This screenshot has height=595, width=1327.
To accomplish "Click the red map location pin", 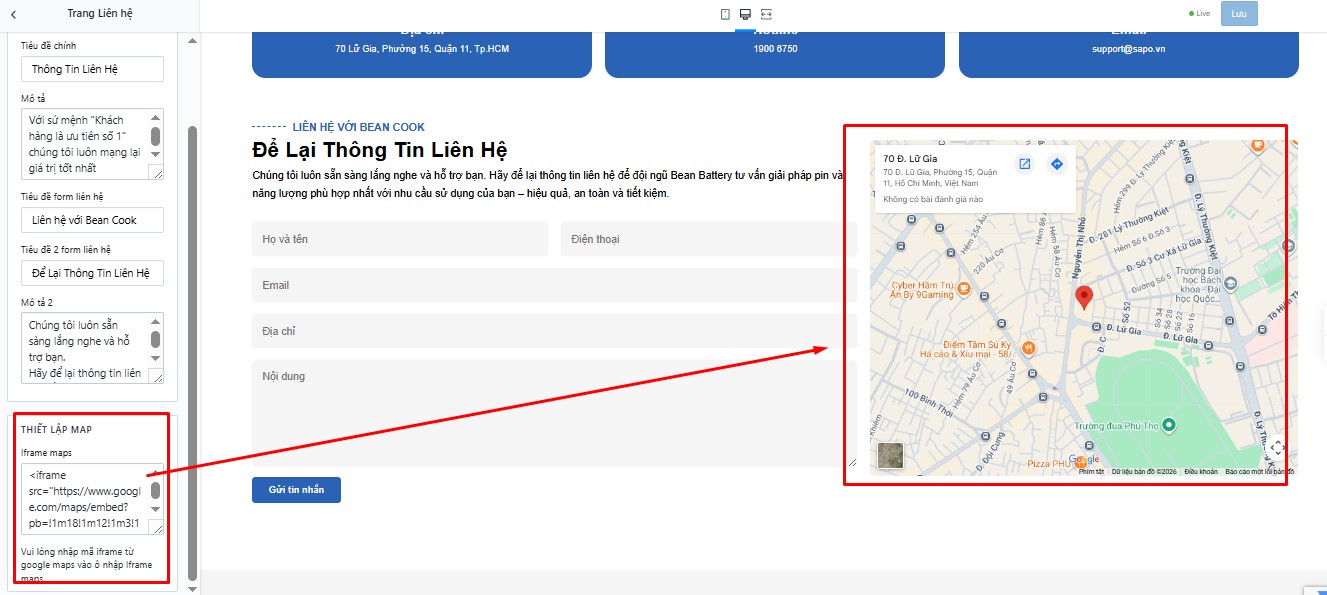I will [x=1084, y=298].
